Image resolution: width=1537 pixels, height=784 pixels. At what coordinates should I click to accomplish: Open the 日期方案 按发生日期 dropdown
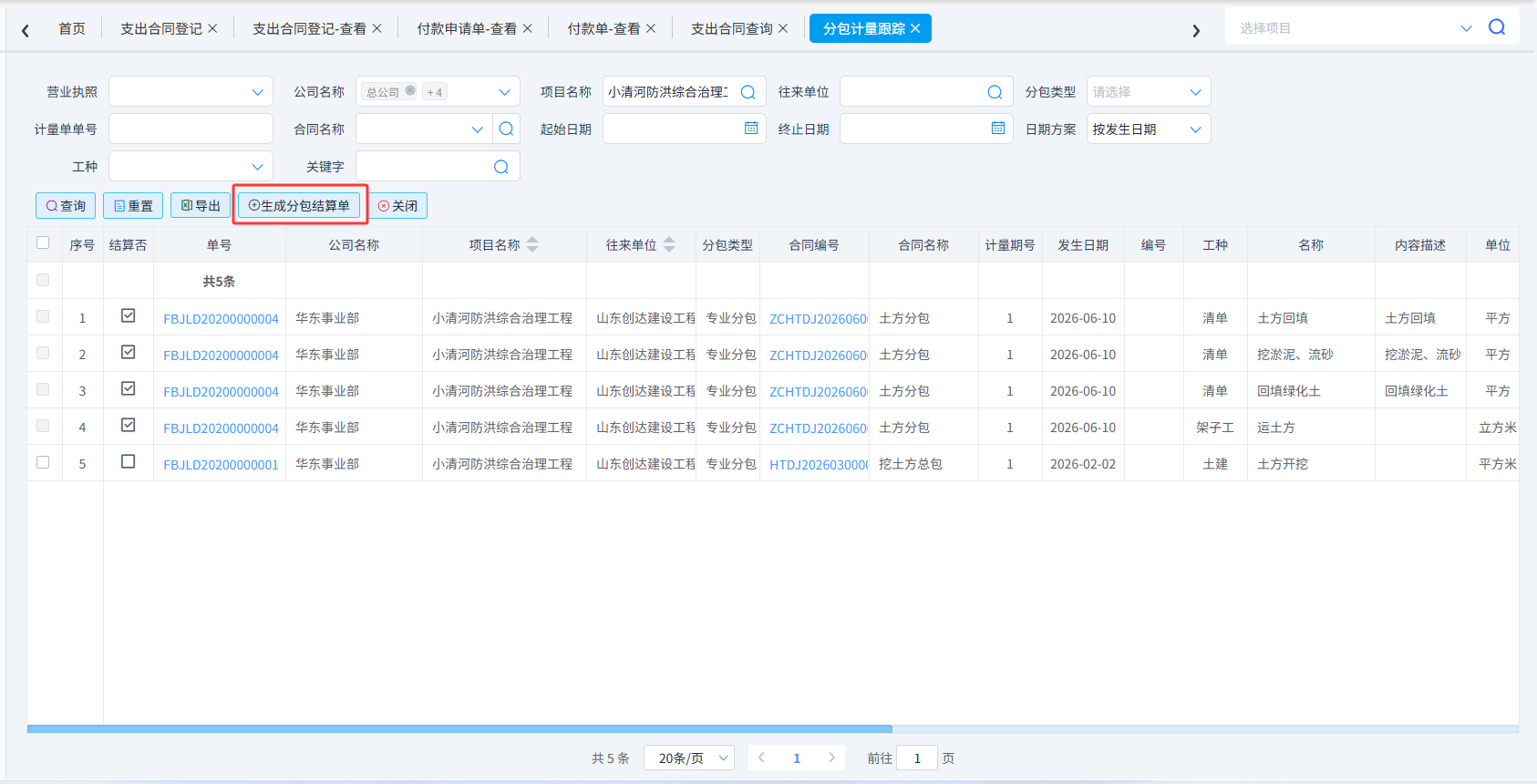coord(1149,129)
